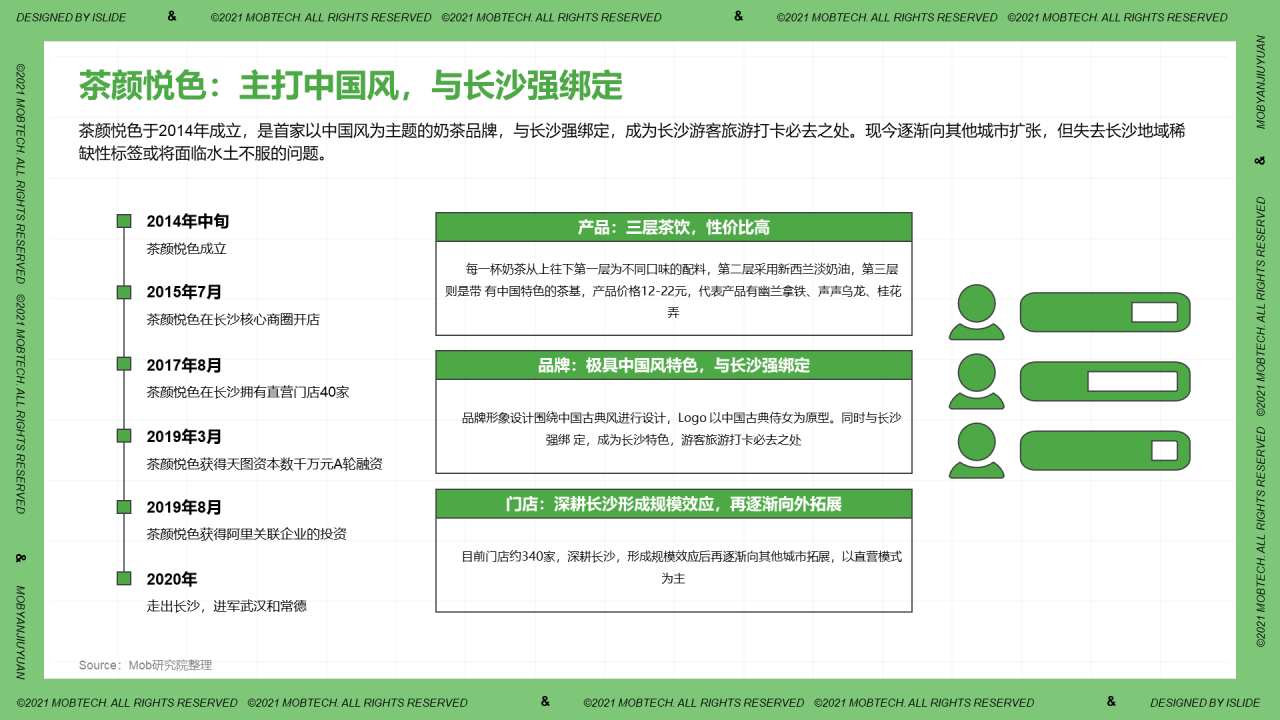The height and width of the screenshot is (720, 1280).
Task: Select the green square marker for 2019年8月
Action: 124,507
